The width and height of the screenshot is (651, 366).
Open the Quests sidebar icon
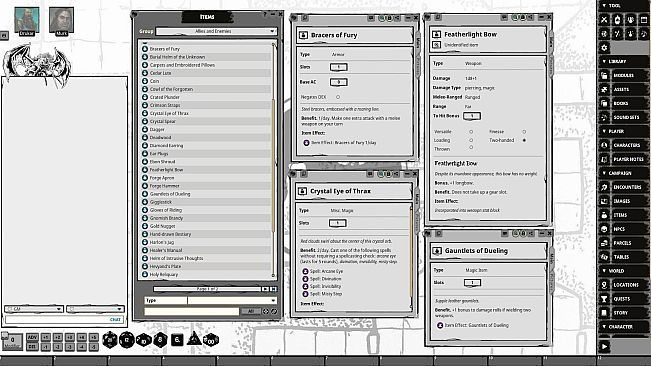coord(604,299)
